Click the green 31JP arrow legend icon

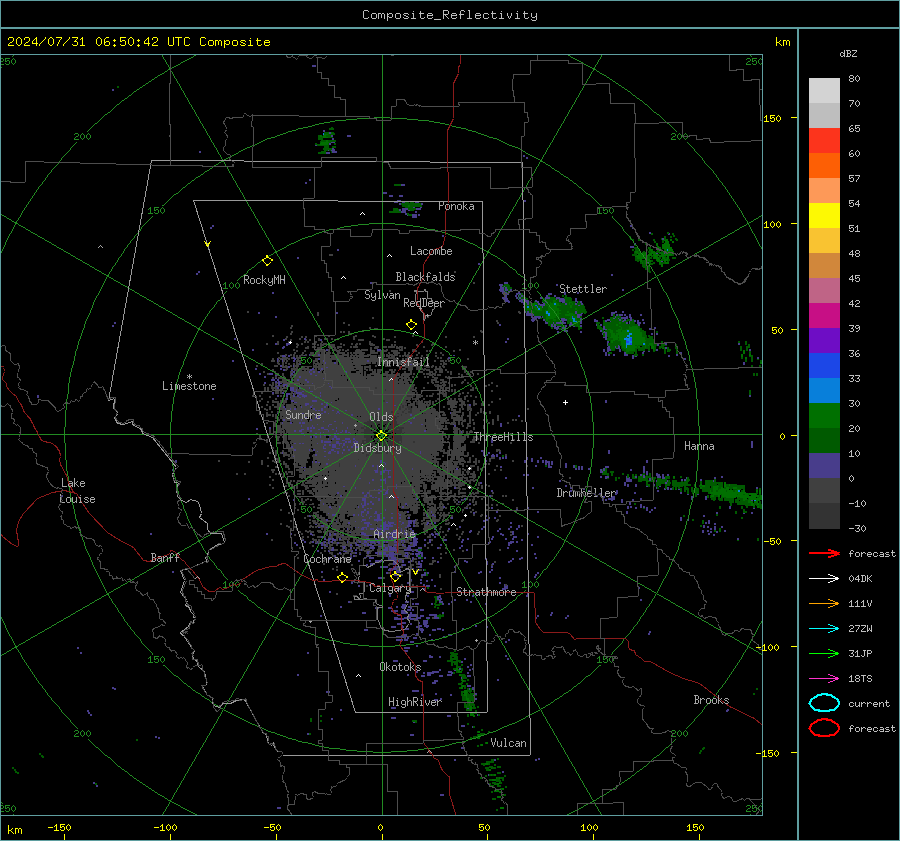(x=824, y=653)
